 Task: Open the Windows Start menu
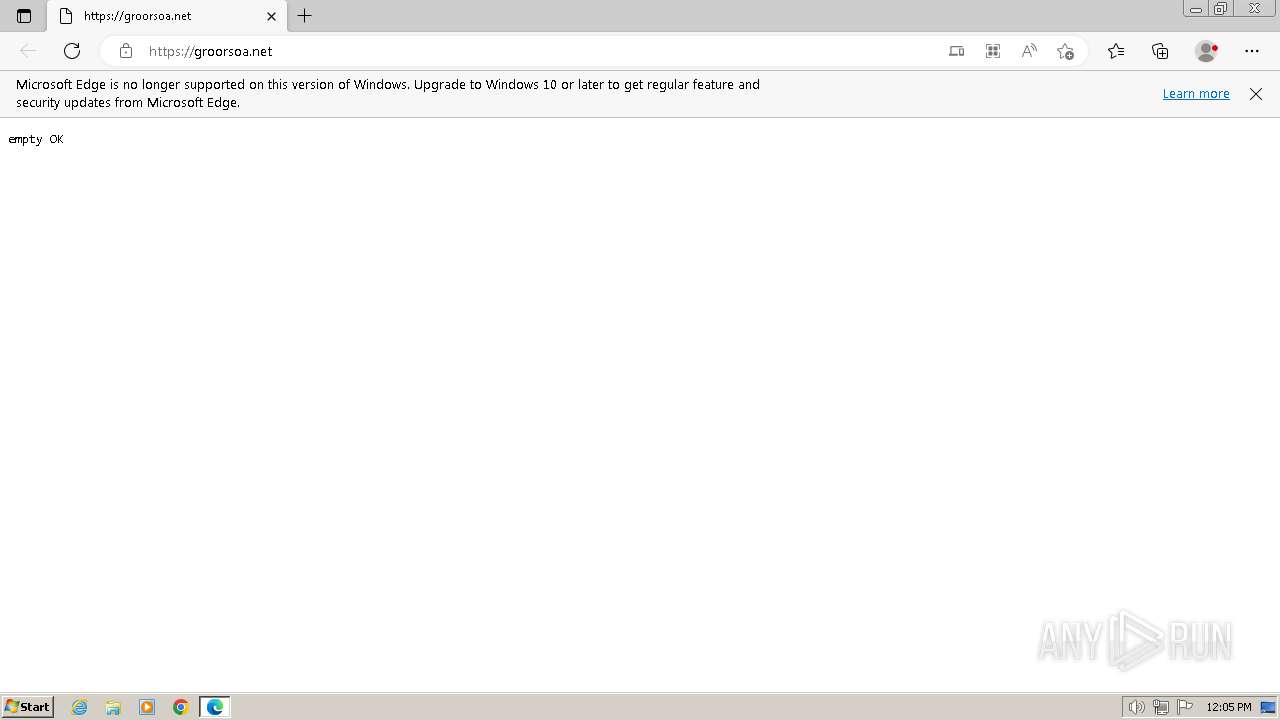(x=27, y=707)
